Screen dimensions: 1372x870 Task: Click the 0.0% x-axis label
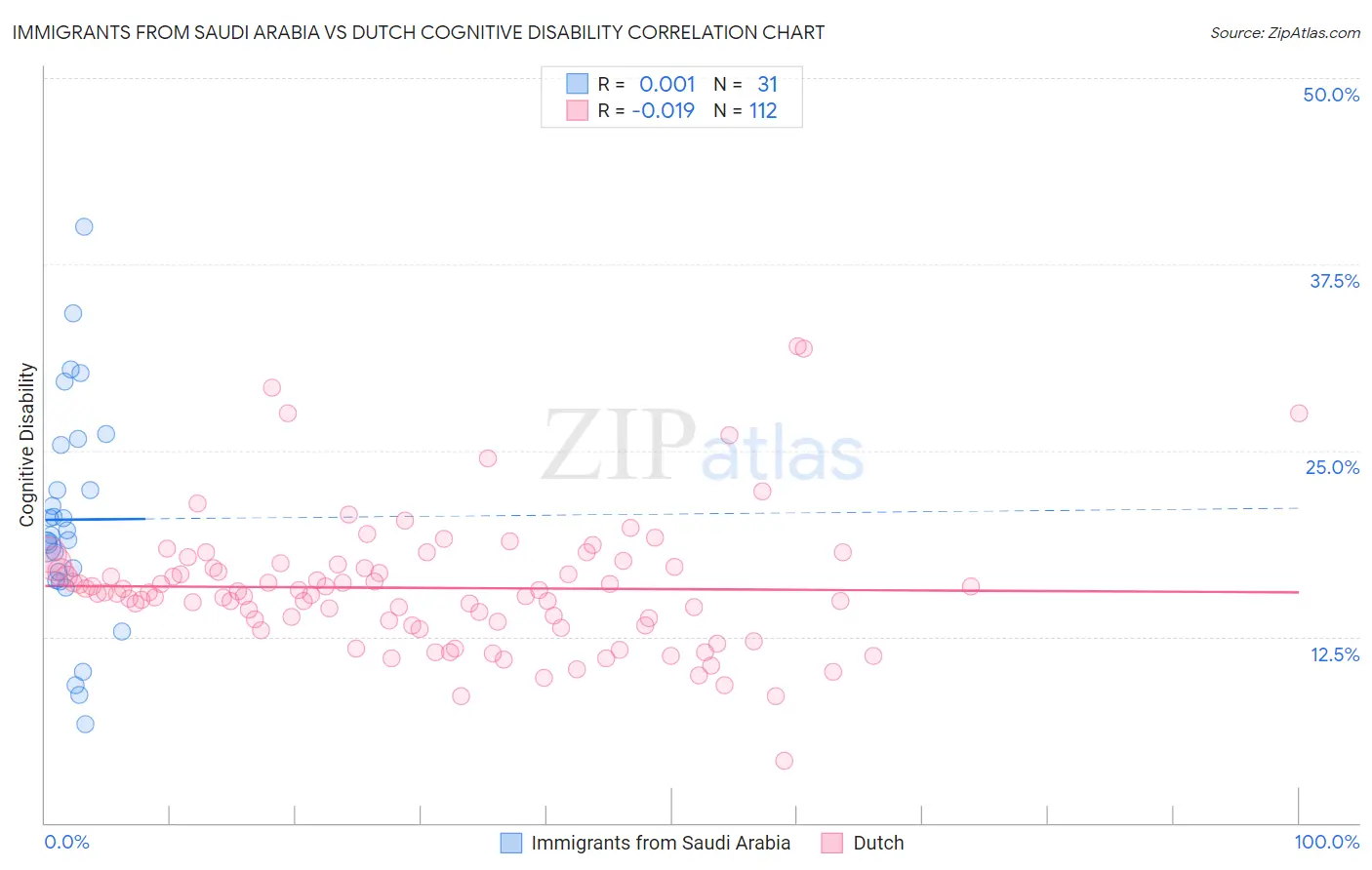pyautogui.click(x=67, y=842)
